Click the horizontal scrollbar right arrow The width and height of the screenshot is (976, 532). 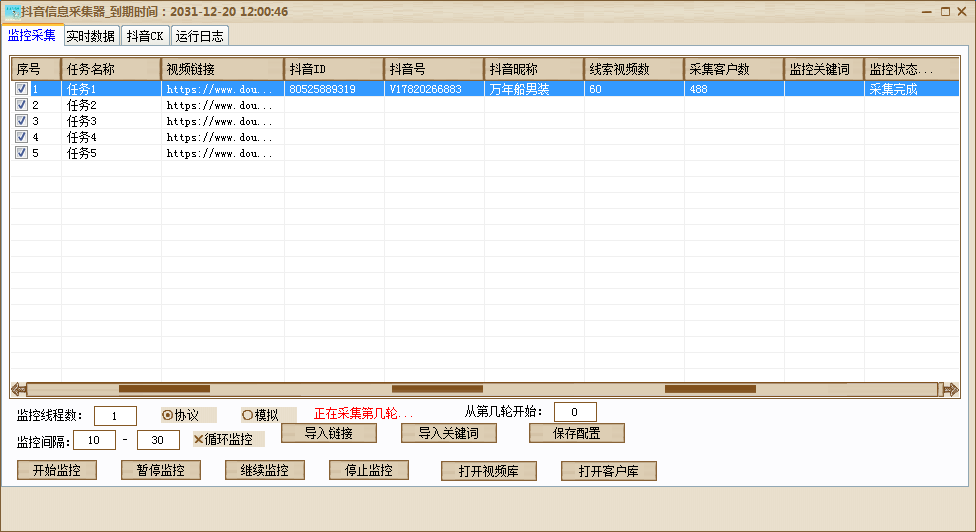click(950, 389)
